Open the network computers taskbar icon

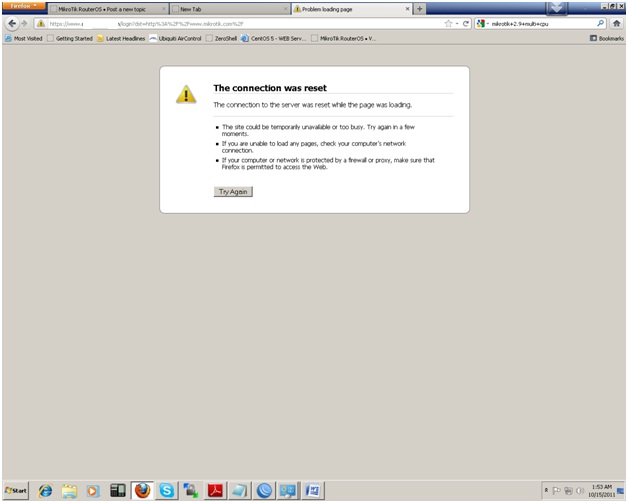pyautogui.click(x=191, y=491)
